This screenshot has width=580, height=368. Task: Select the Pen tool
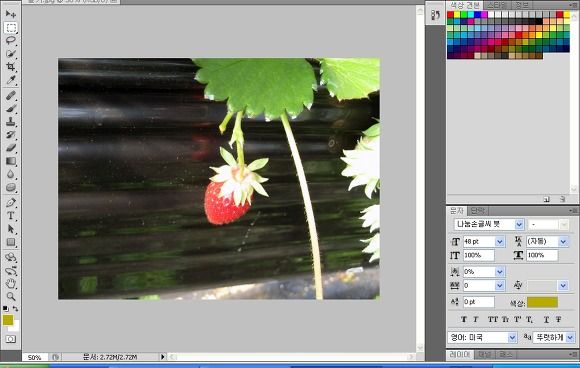[11, 203]
